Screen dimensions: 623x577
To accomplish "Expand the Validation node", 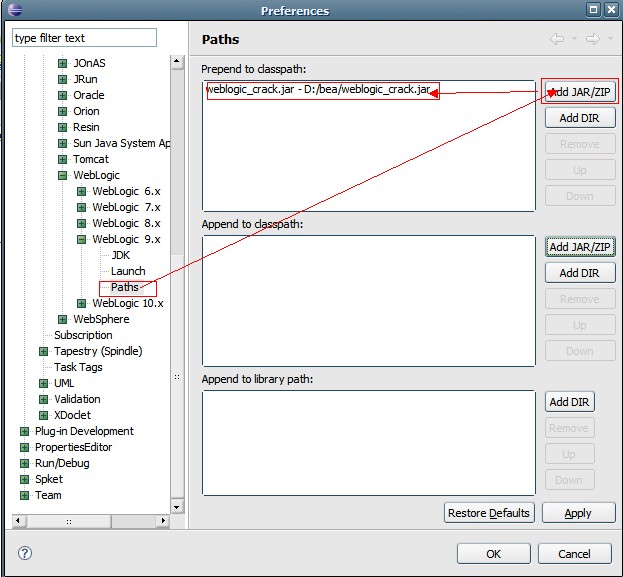I will pyautogui.click(x=43, y=399).
